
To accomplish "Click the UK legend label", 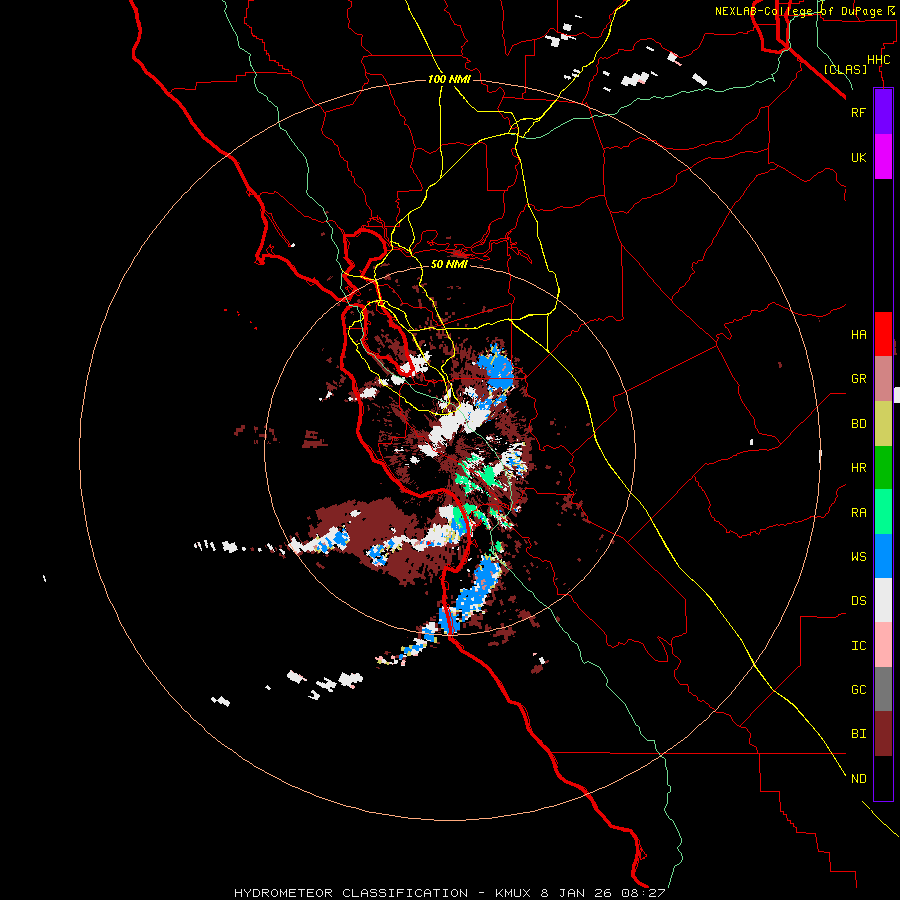I will (x=858, y=157).
